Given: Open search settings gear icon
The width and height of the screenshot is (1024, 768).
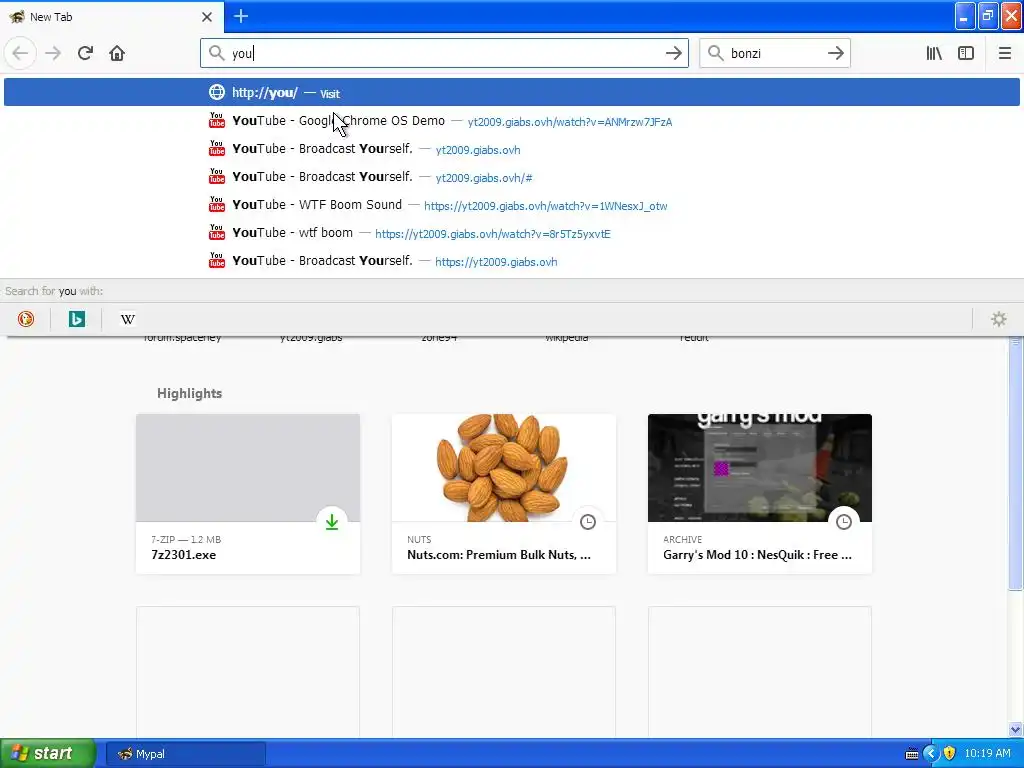Looking at the screenshot, I should point(999,319).
